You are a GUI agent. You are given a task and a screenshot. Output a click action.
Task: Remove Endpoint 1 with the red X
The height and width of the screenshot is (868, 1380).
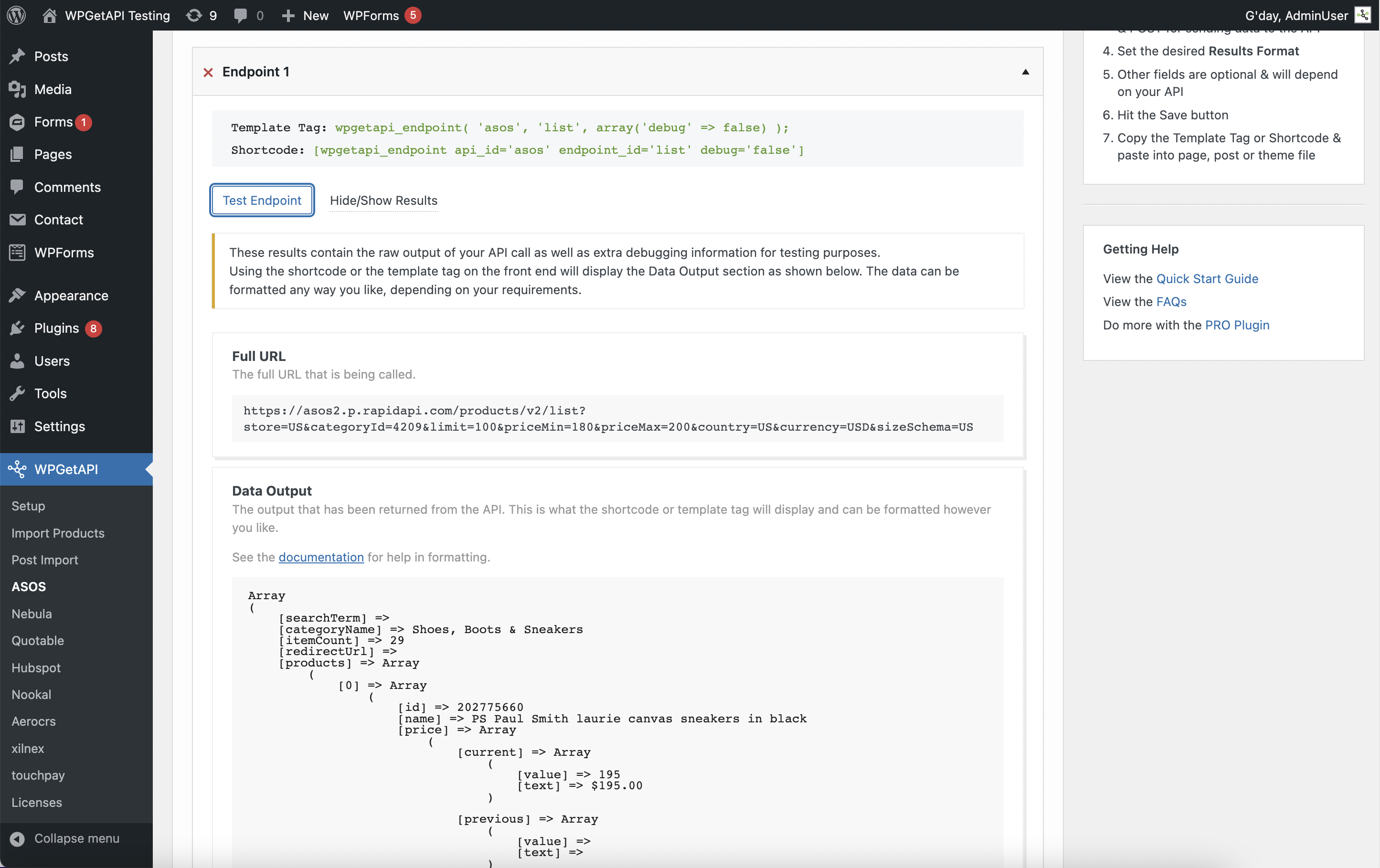pos(208,72)
